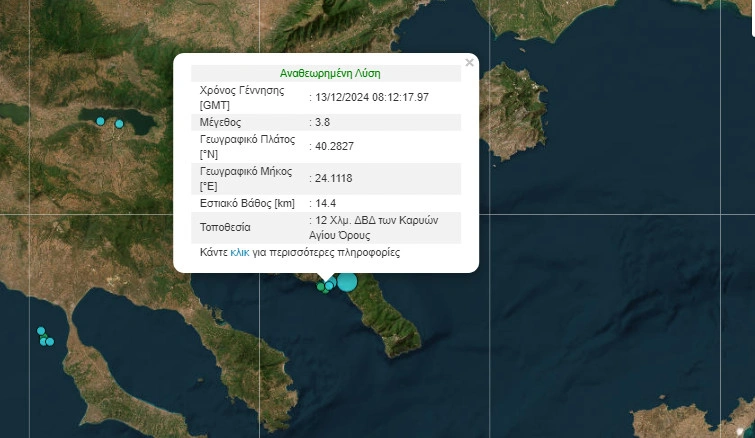
Task: Click topmost marker in the bottom-left cluster
Action: (x=41, y=331)
